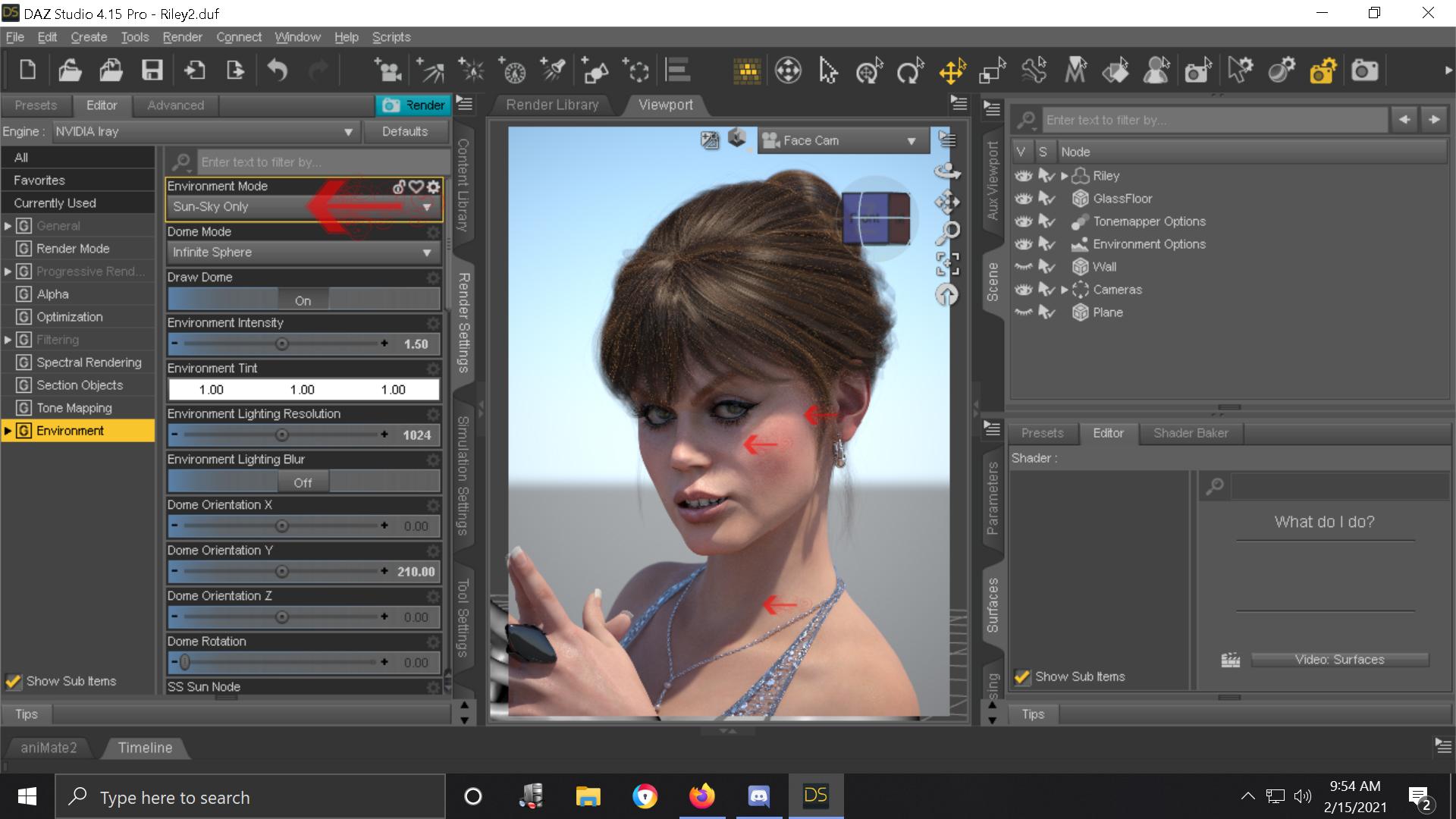The image size is (1456, 819).
Task: Show the Wall node's visibility
Action: 1024,266
